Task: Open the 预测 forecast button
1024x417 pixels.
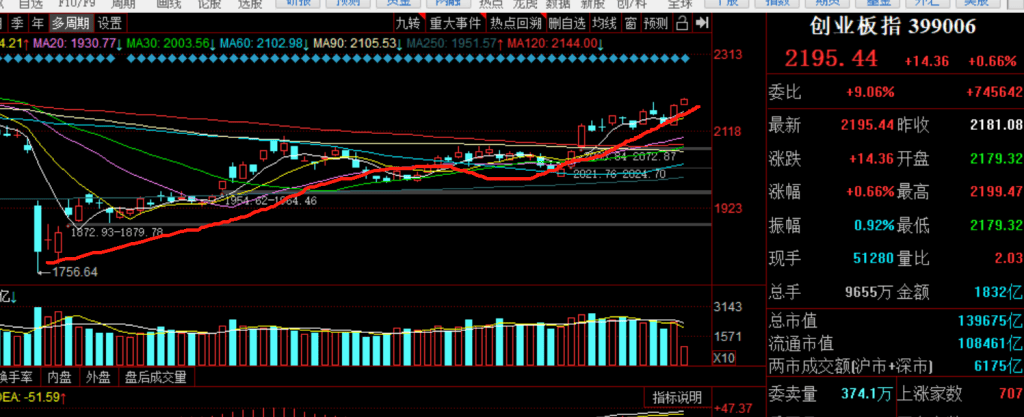Action: 656,24
